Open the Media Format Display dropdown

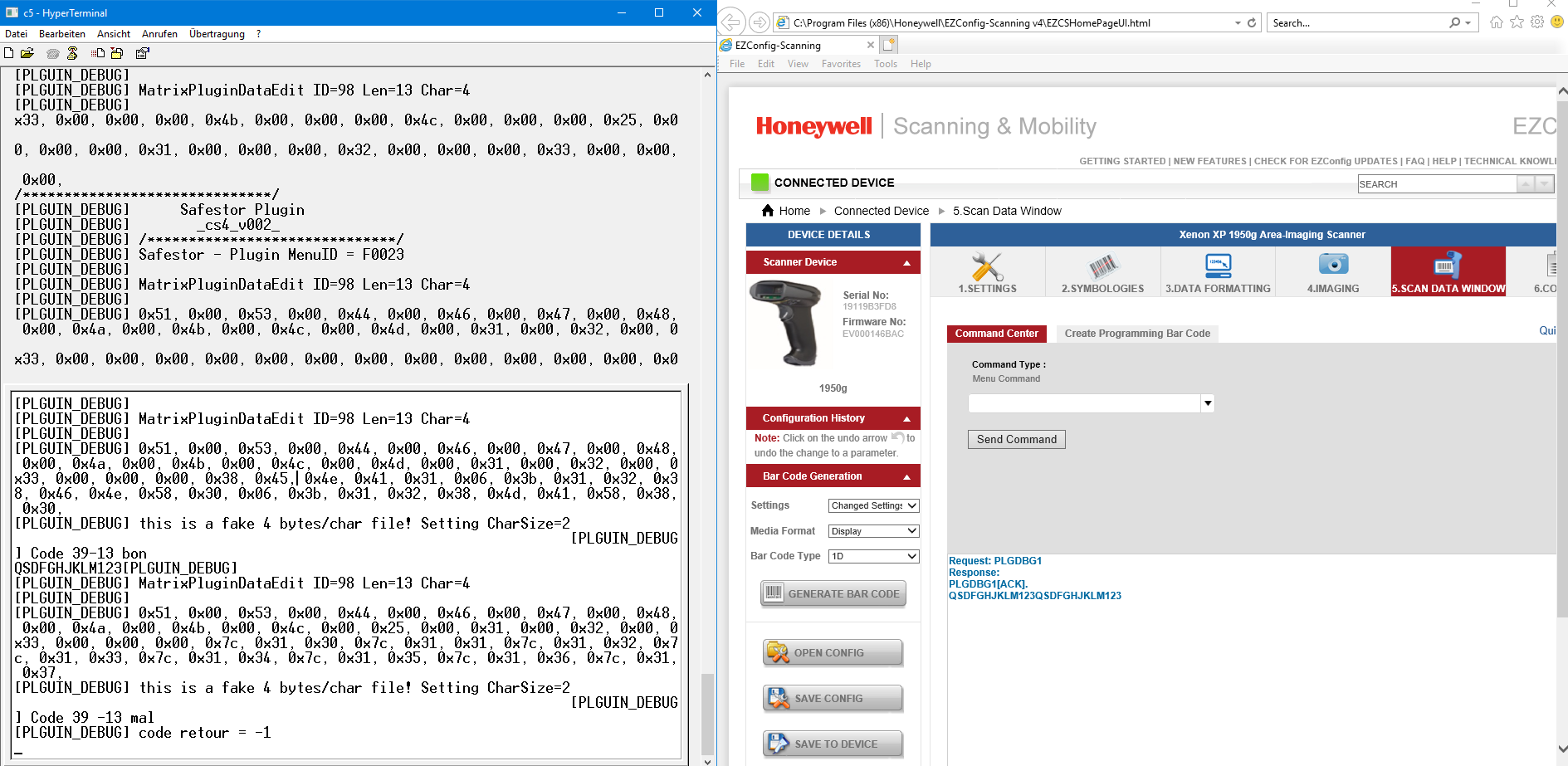coord(873,531)
